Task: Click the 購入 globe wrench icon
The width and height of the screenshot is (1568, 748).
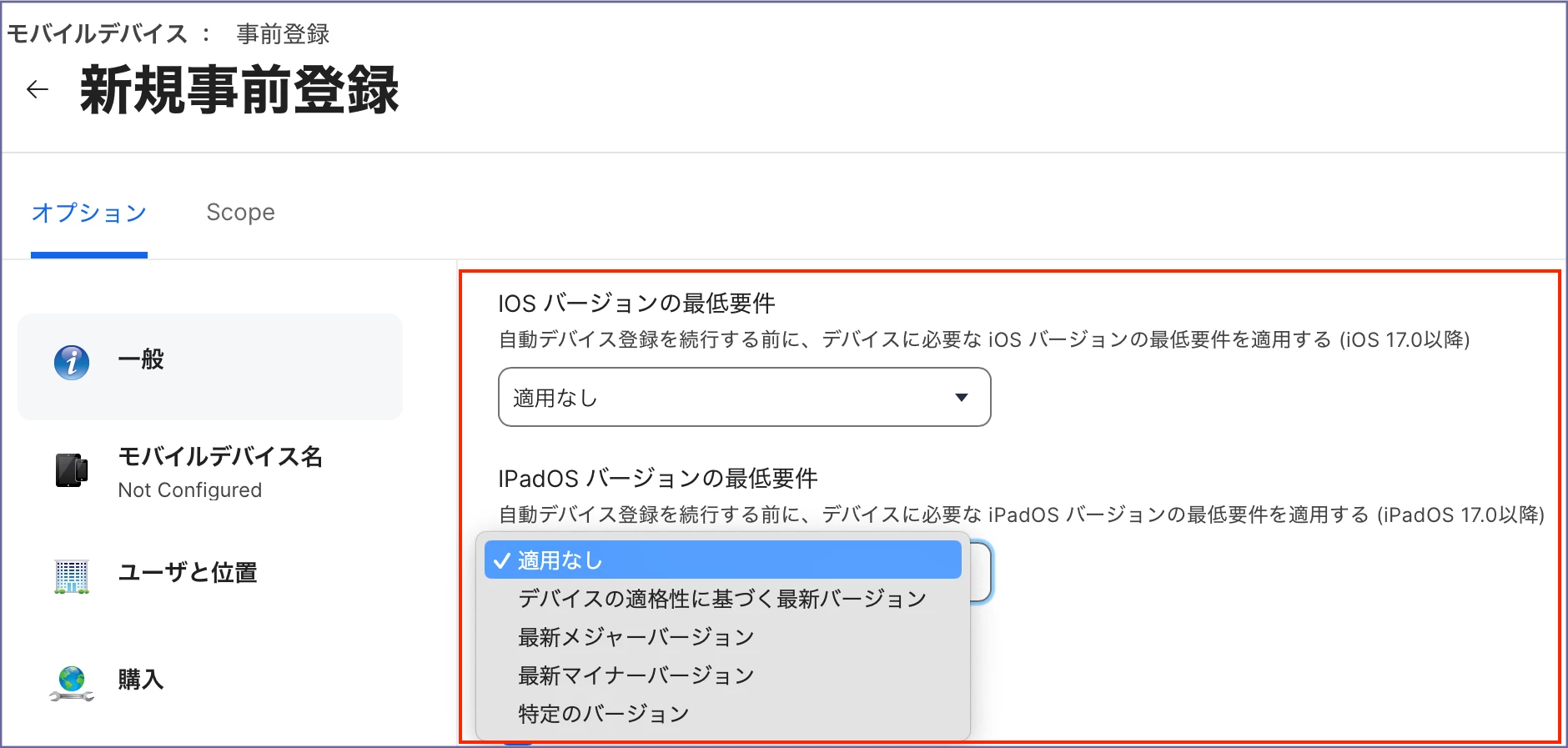Action: point(72,683)
